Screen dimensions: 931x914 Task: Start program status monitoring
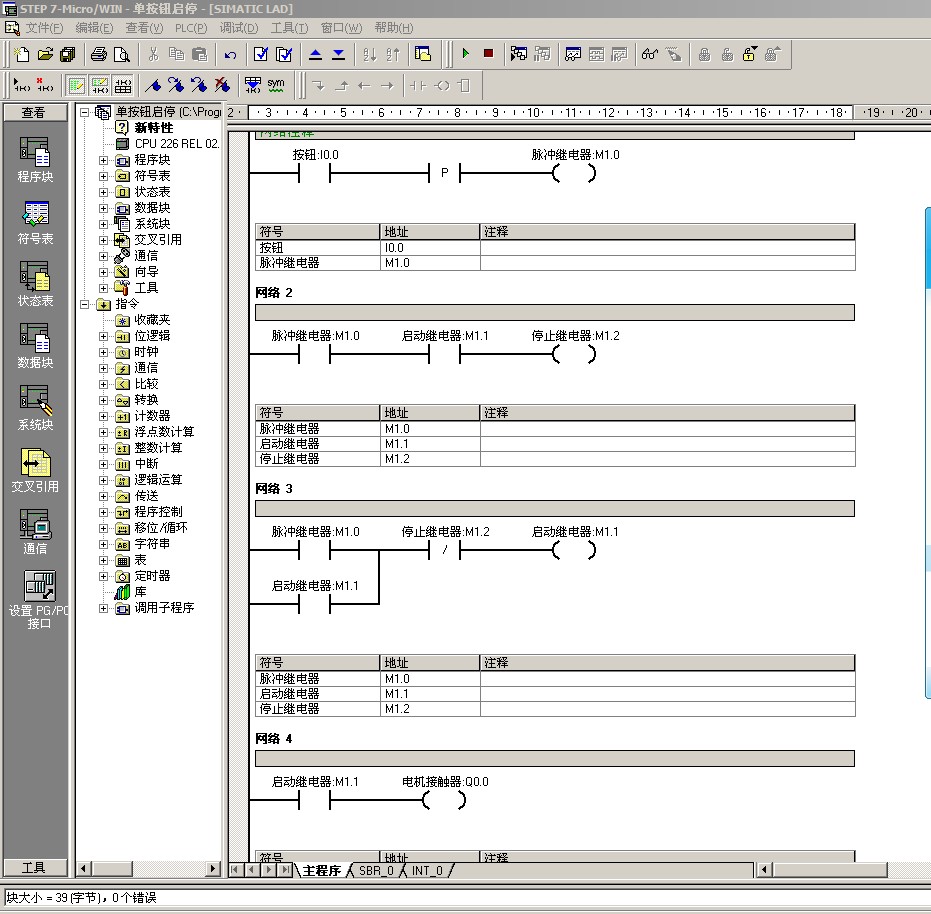click(518, 55)
